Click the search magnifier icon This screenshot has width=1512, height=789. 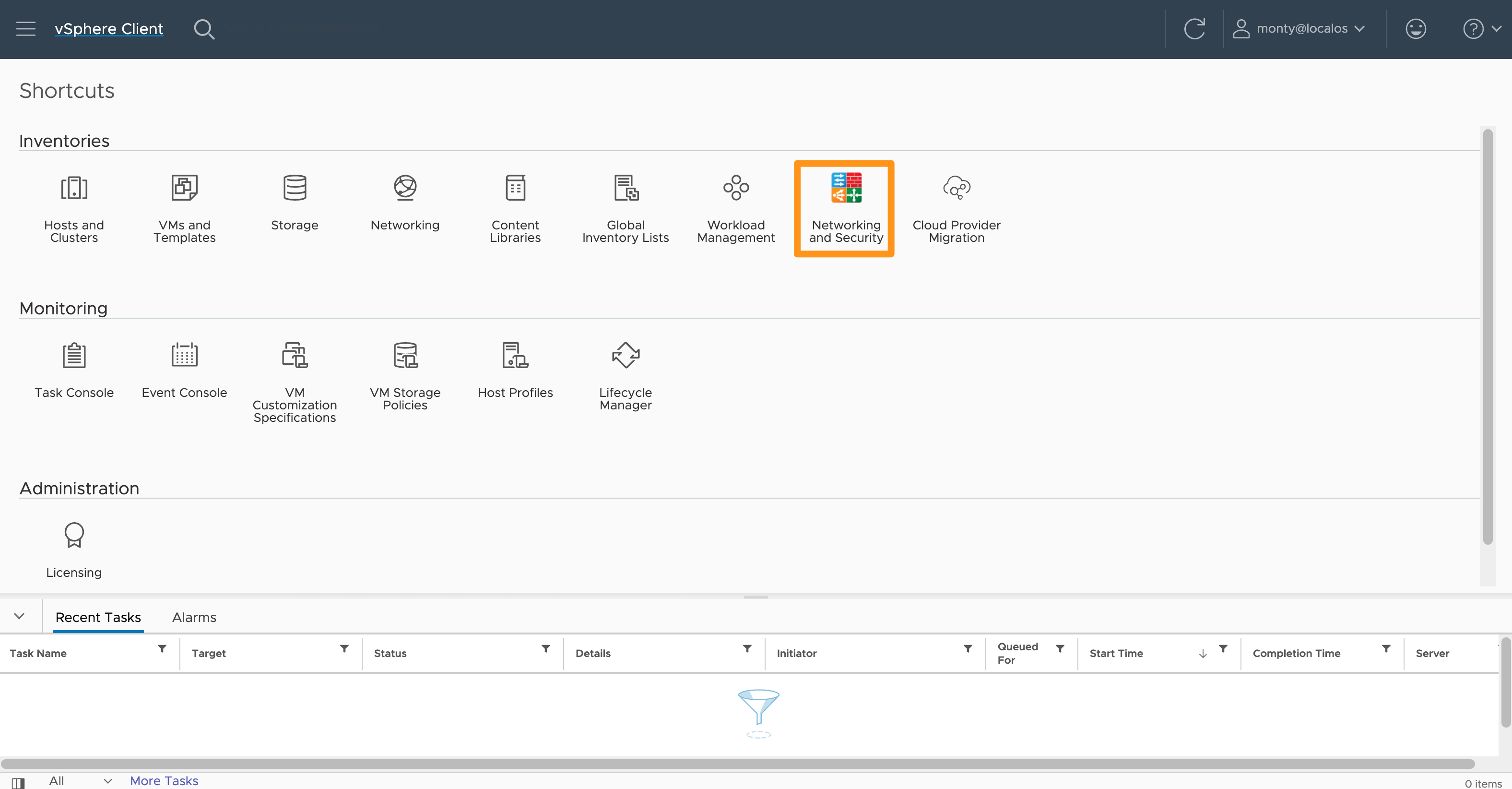pyautogui.click(x=204, y=29)
